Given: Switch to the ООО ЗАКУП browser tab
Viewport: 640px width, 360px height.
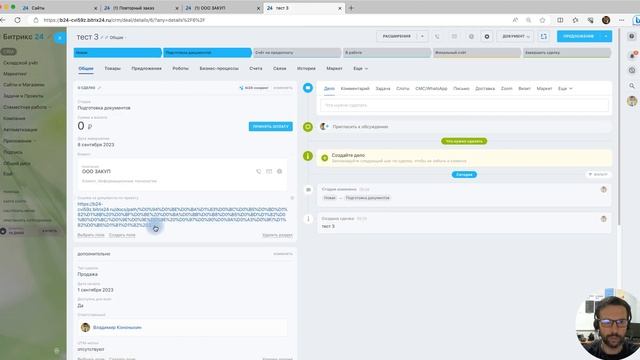Looking at the screenshot, I should click(x=222, y=8).
